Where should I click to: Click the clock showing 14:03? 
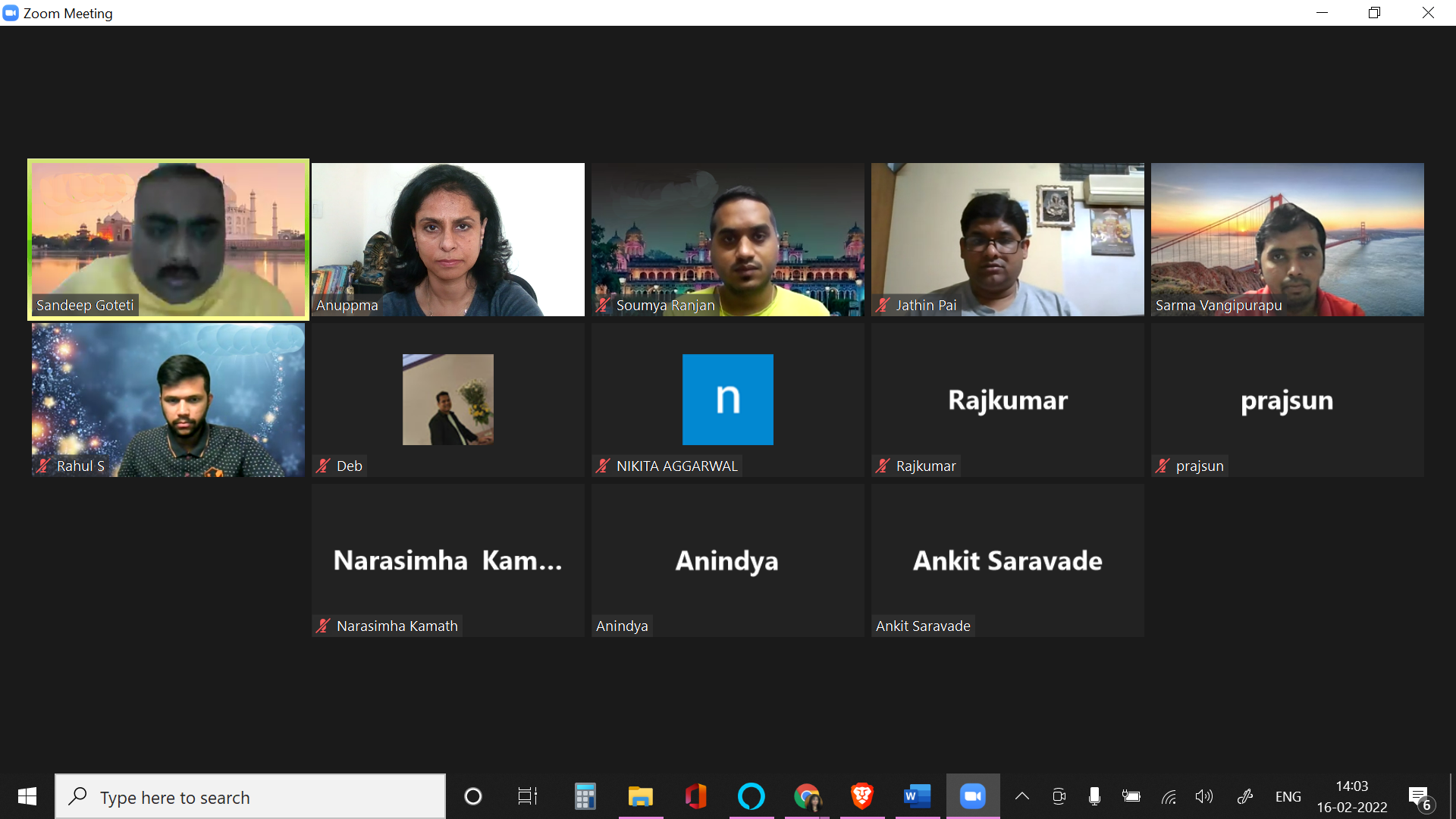click(x=1351, y=796)
